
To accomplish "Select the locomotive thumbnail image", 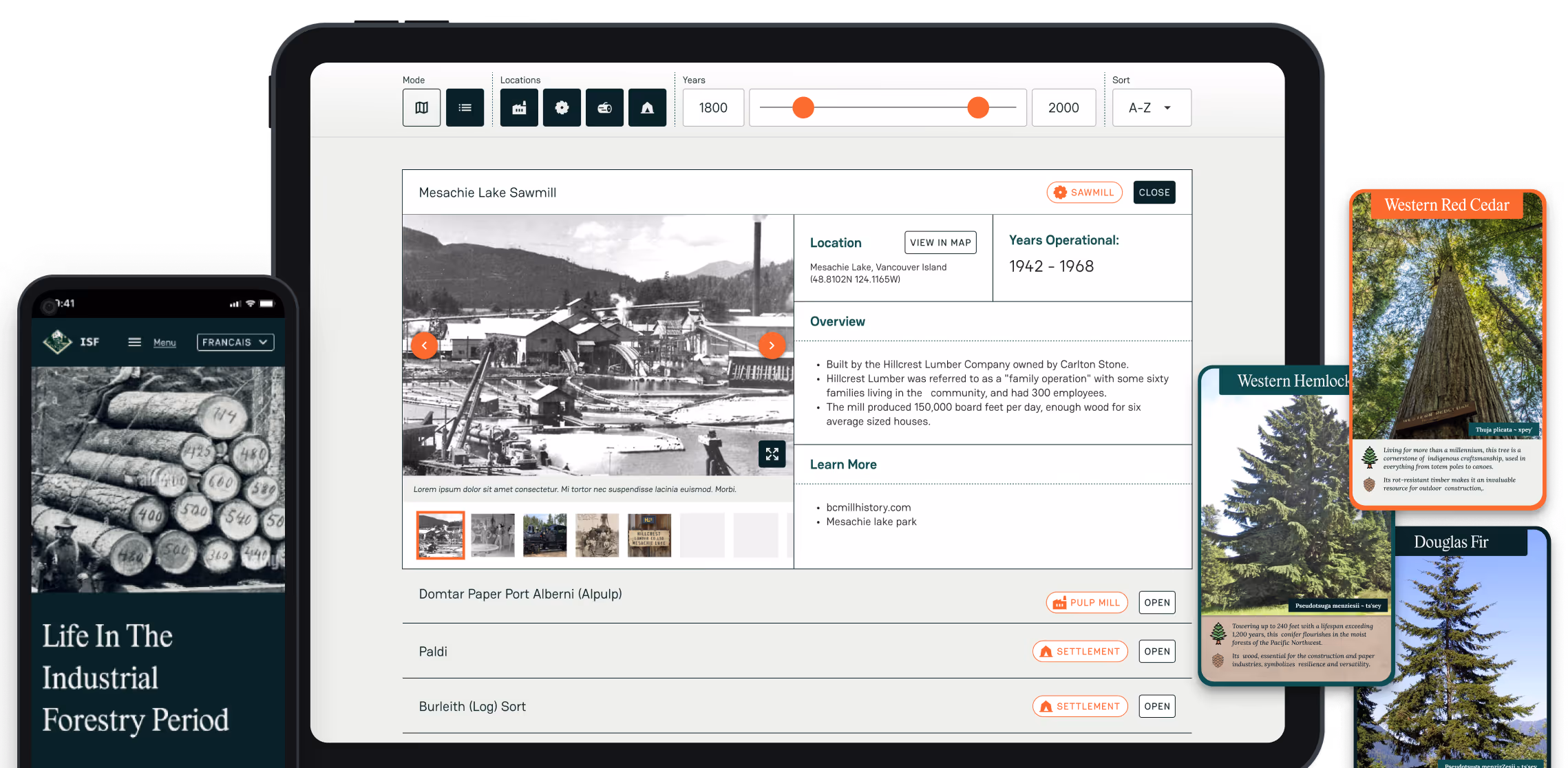I will point(544,535).
